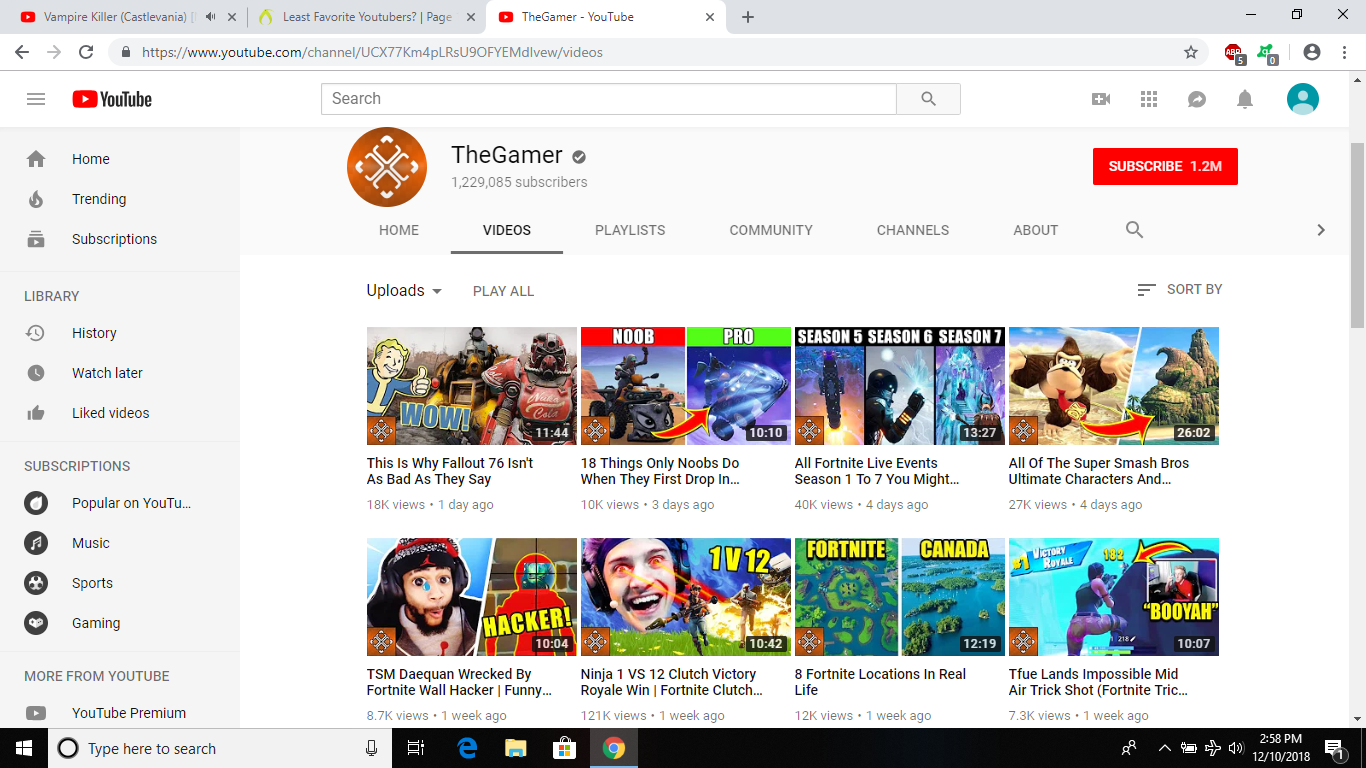Switch to the HOME channel tab
Image resolution: width=1366 pixels, height=768 pixels.
click(399, 230)
